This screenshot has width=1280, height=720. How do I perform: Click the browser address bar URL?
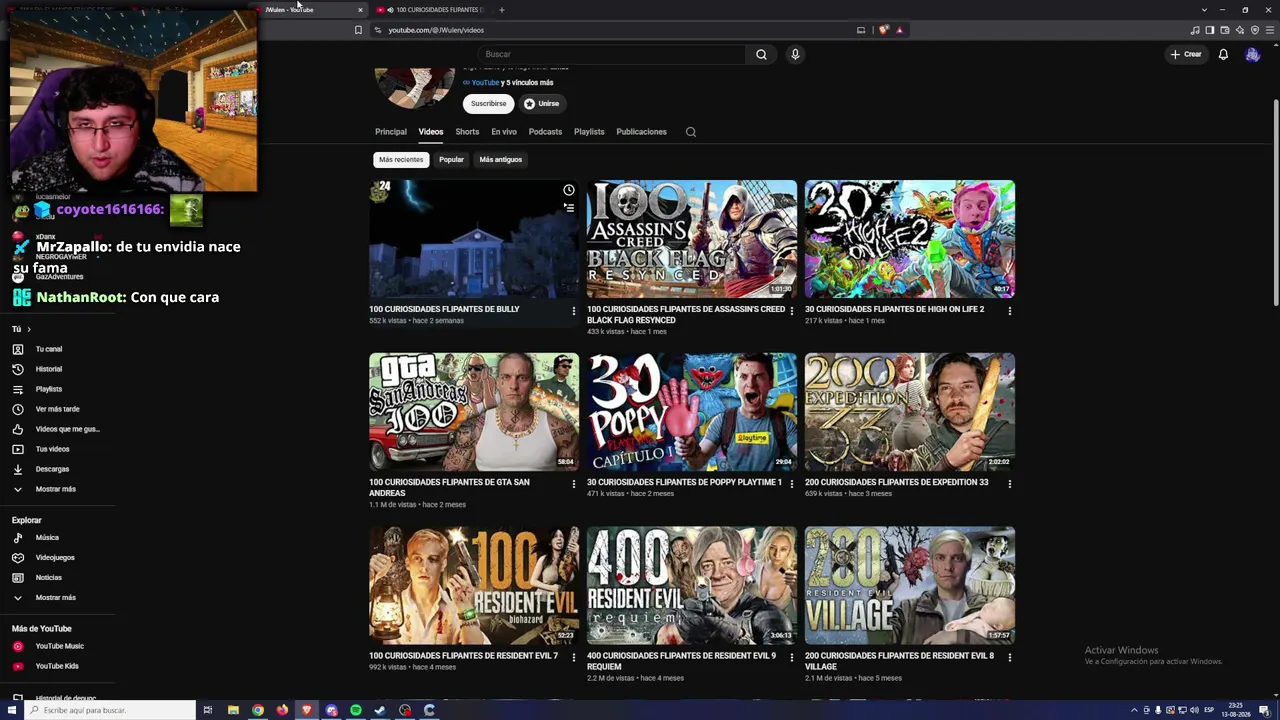(436, 30)
